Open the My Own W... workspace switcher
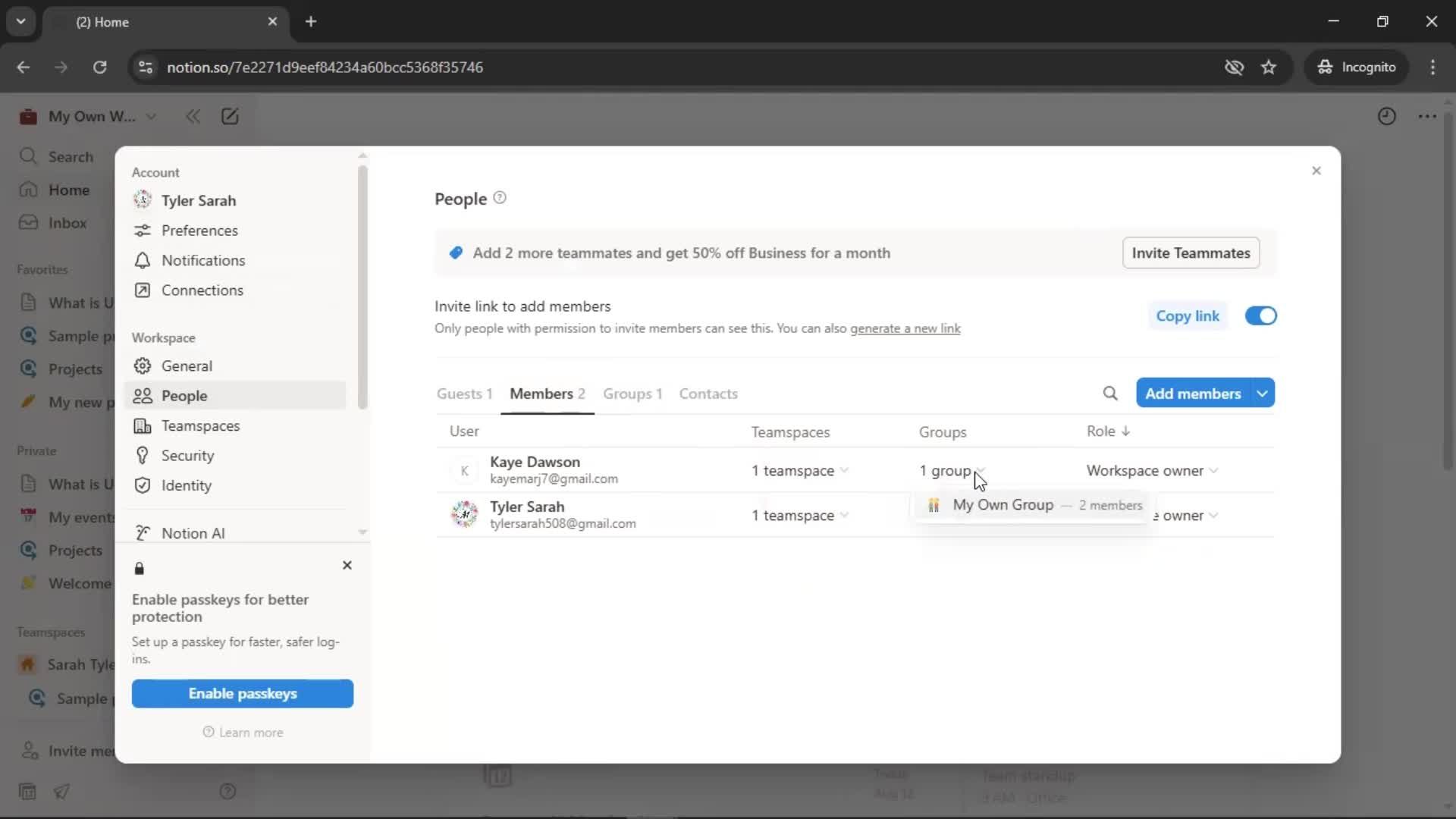Image resolution: width=1456 pixels, height=819 pixels. 88,116
